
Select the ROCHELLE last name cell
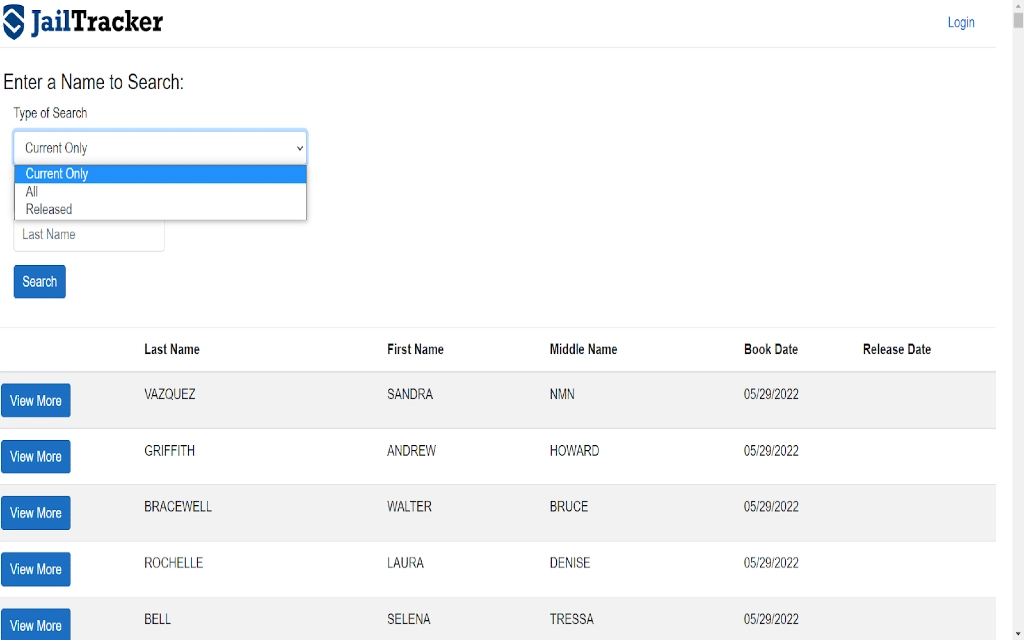174,563
